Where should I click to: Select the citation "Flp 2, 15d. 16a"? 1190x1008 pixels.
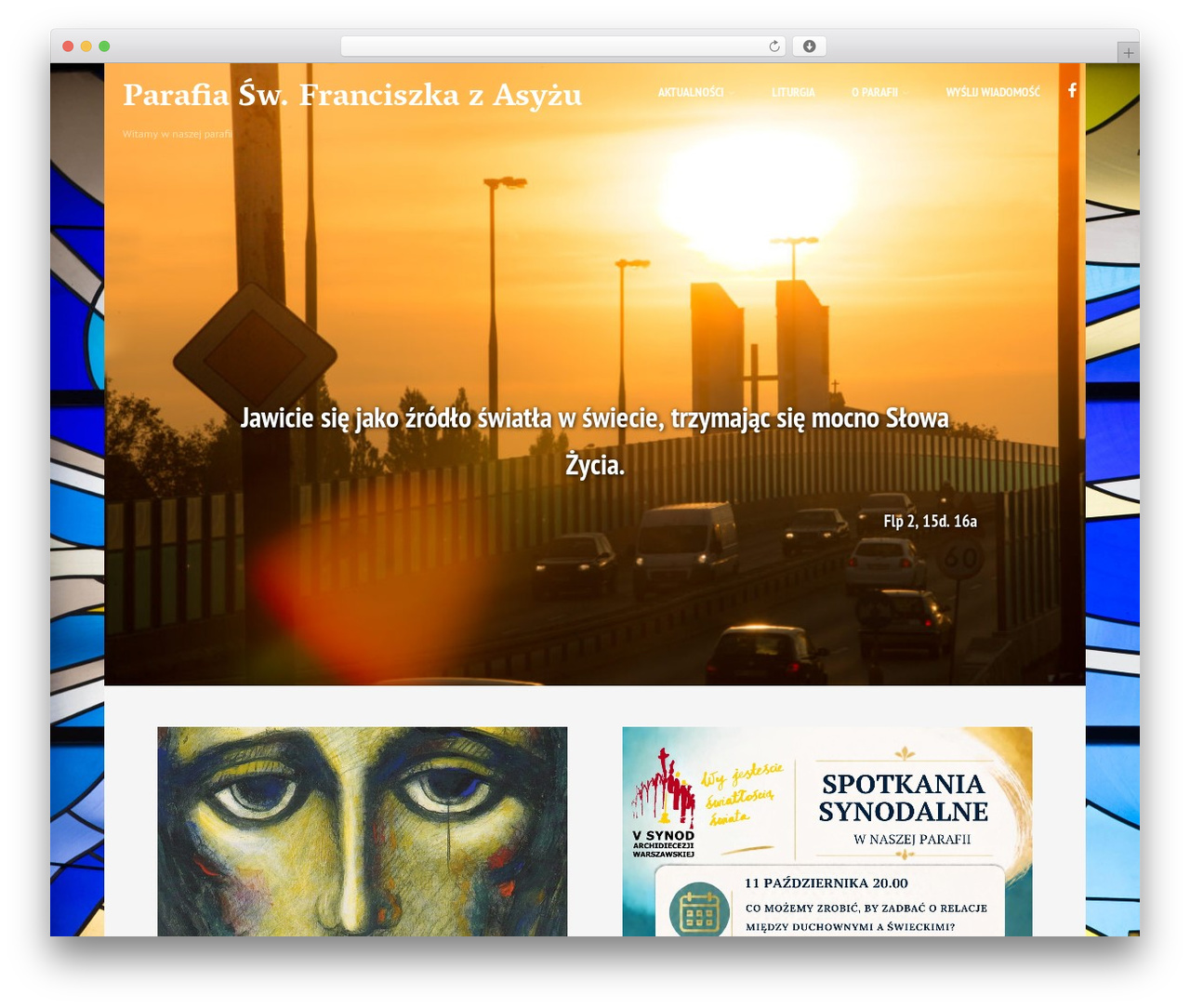(x=930, y=521)
